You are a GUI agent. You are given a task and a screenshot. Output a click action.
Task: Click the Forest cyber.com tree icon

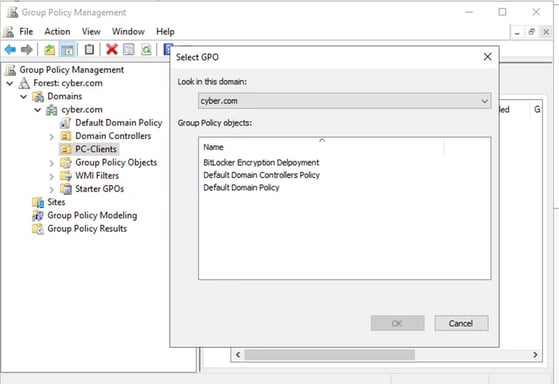tap(24, 83)
